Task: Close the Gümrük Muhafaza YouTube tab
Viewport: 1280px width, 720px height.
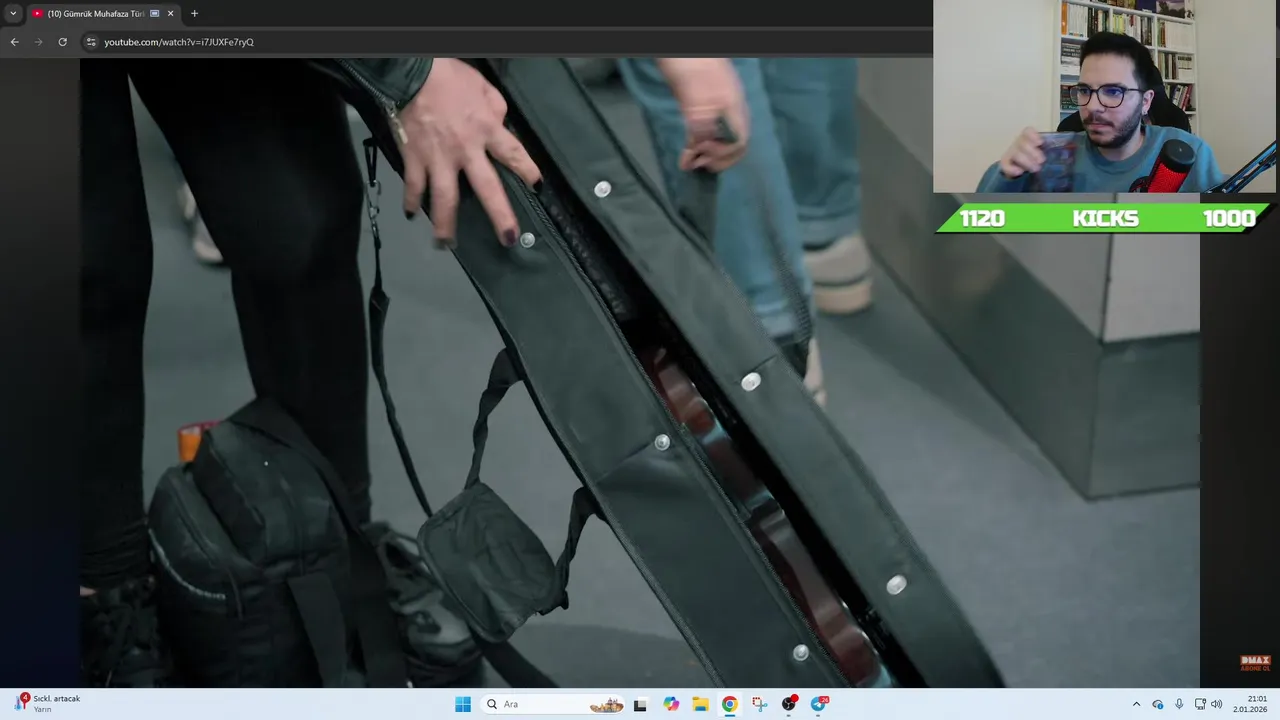Action: (170, 13)
